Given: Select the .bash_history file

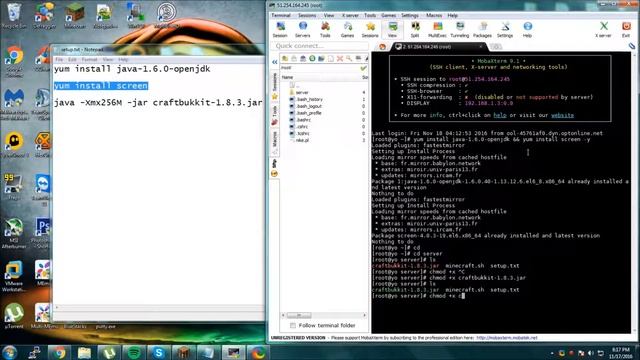Looking at the screenshot, I should [x=309, y=99].
